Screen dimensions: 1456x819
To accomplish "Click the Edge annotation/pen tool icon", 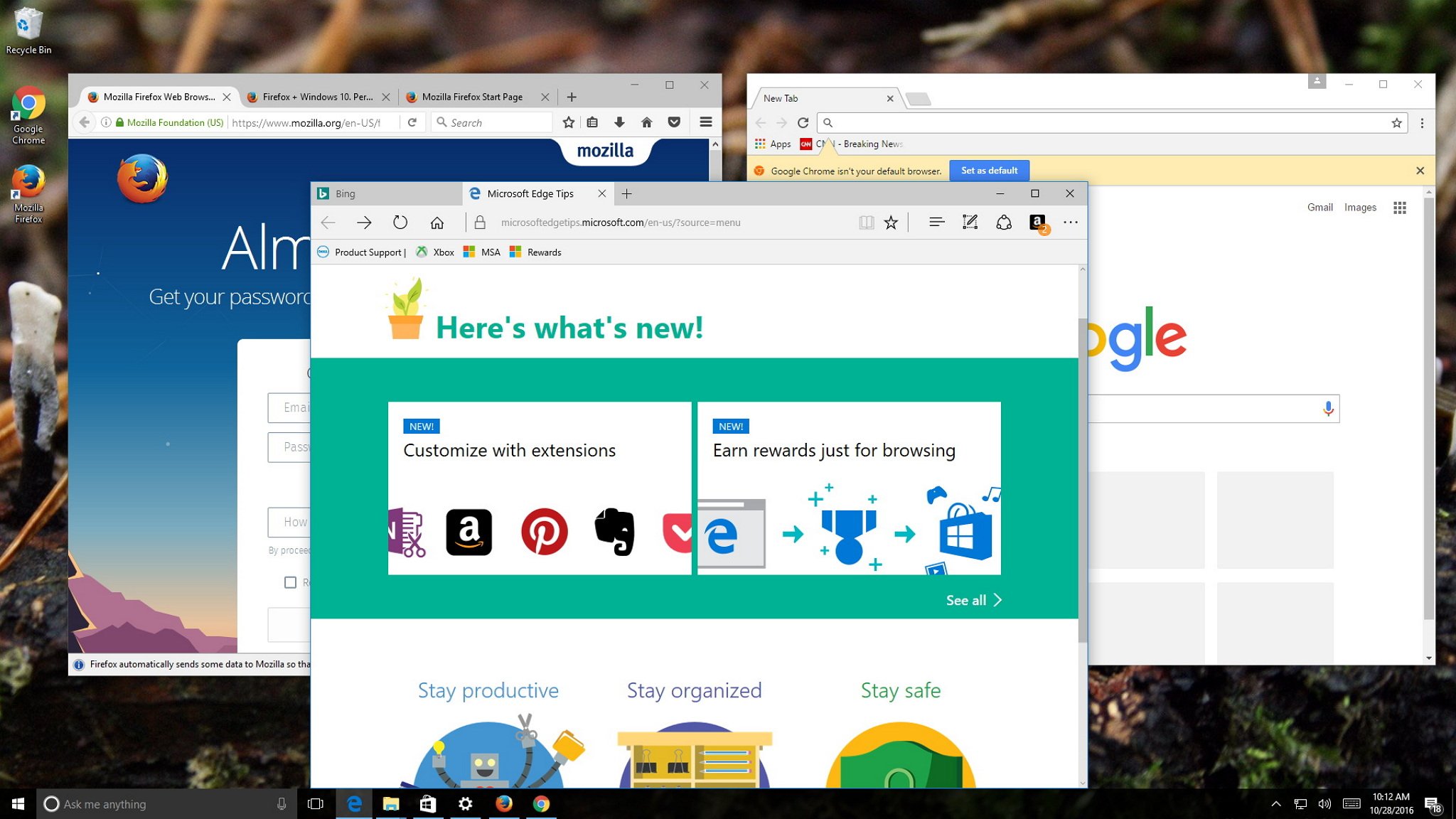I will click(x=969, y=222).
